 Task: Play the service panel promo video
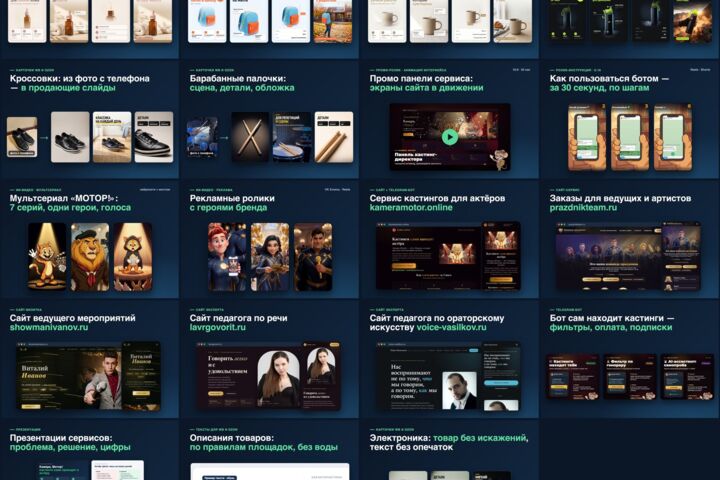point(450,137)
